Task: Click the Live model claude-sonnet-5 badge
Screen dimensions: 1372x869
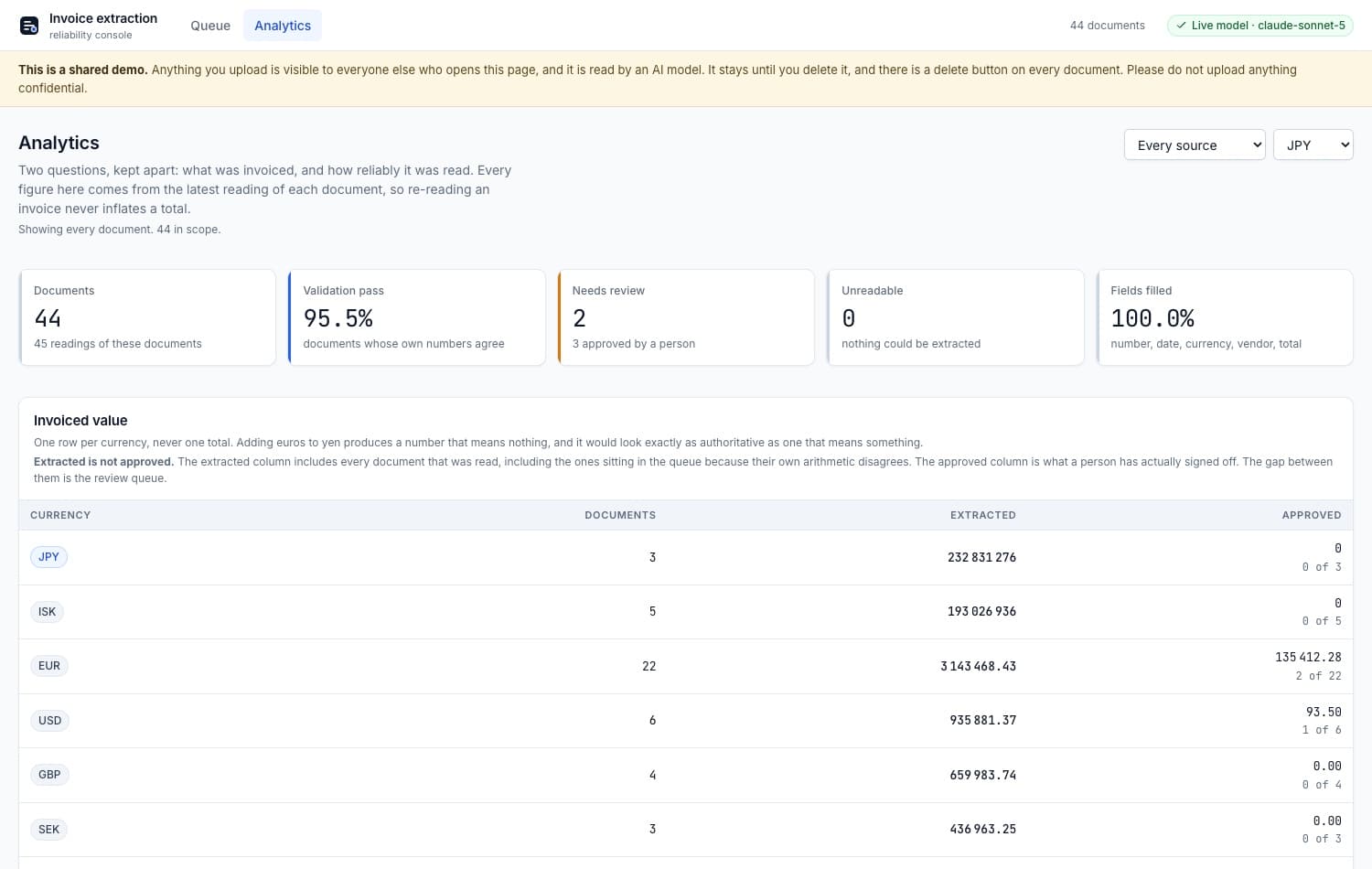Action: point(1259,26)
